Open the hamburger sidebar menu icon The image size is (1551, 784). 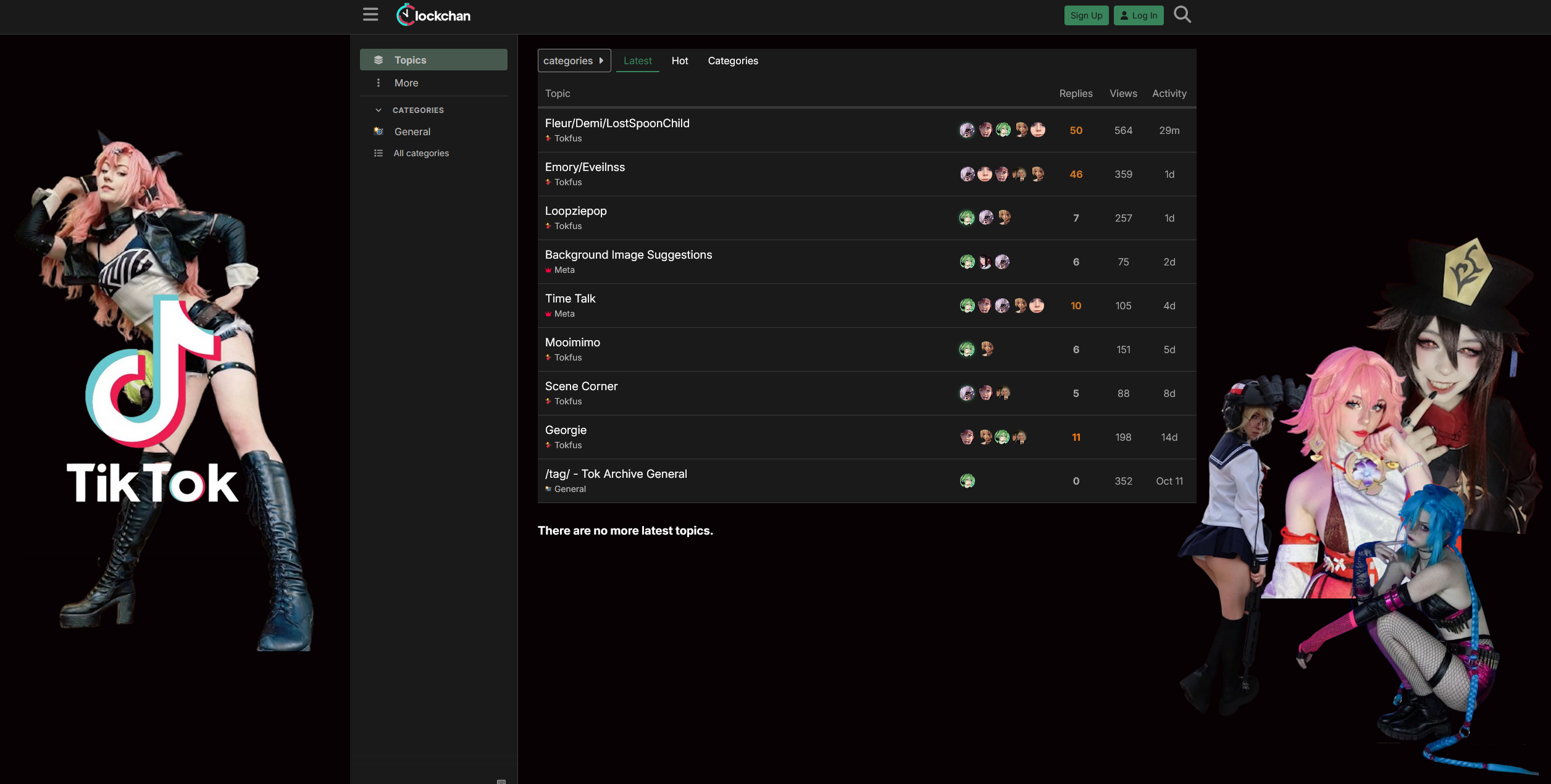(370, 14)
